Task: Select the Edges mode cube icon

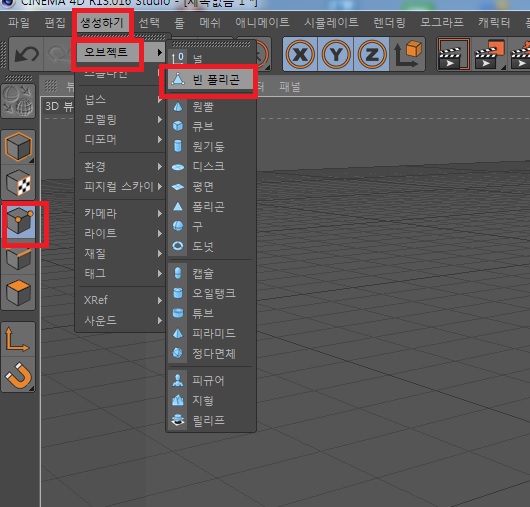Action: [18, 259]
